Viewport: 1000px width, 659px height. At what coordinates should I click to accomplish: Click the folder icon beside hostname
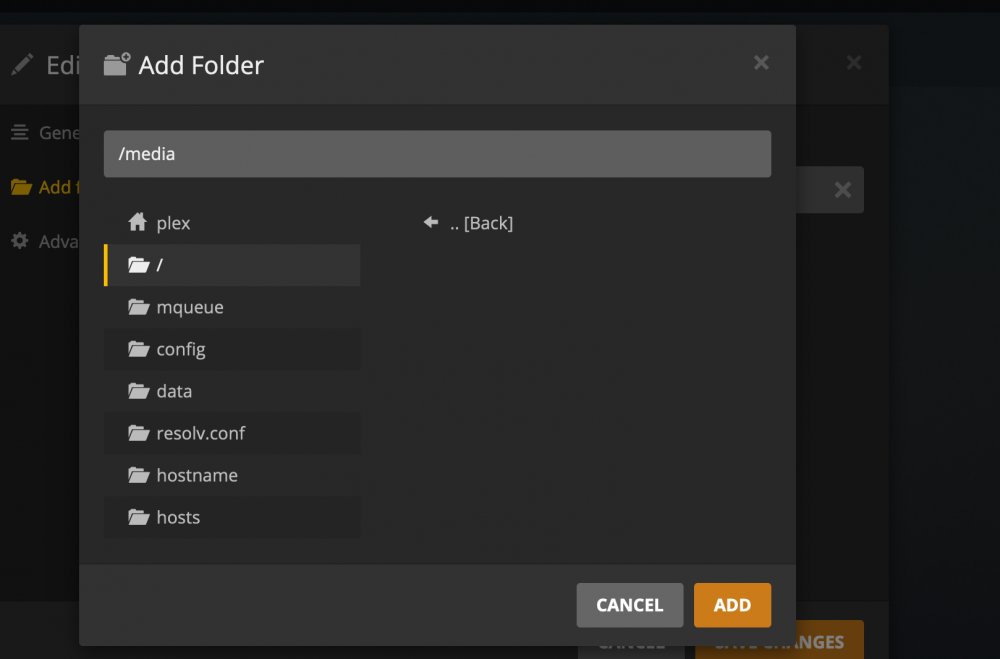[138, 475]
